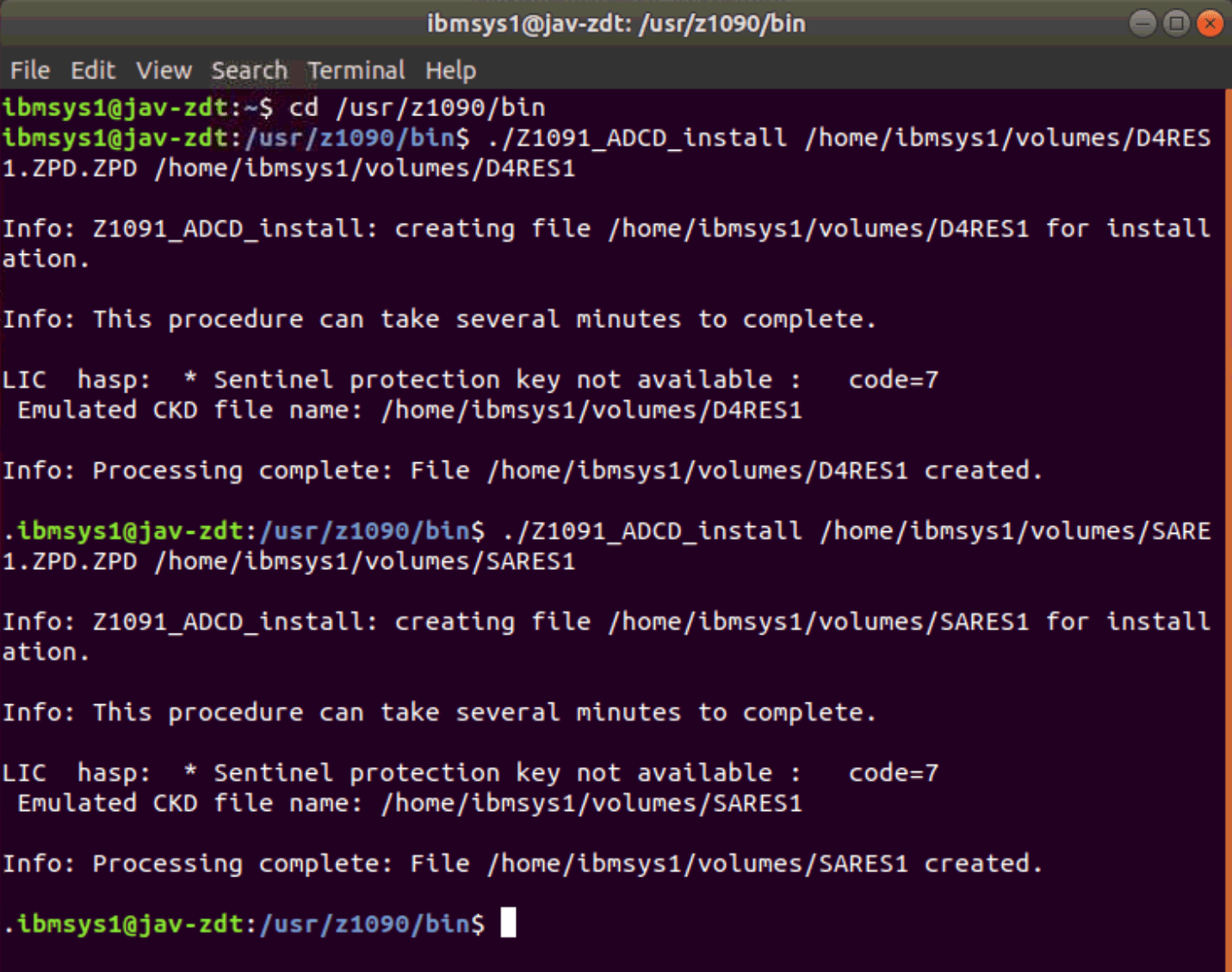Close the terminal with the orange X
1232x972 pixels.
pyautogui.click(x=1210, y=23)
